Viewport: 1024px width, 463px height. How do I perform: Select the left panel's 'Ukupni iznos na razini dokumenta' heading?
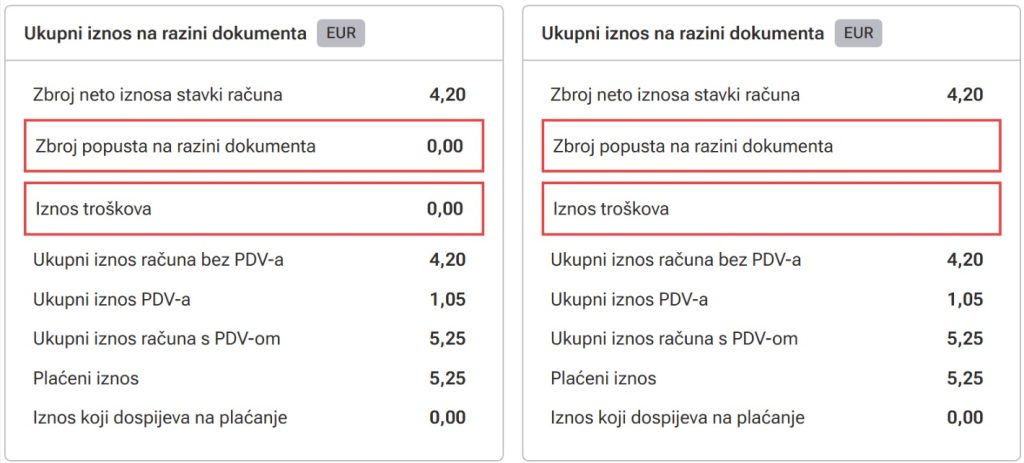pyautogui.click(x=164, y=33)
